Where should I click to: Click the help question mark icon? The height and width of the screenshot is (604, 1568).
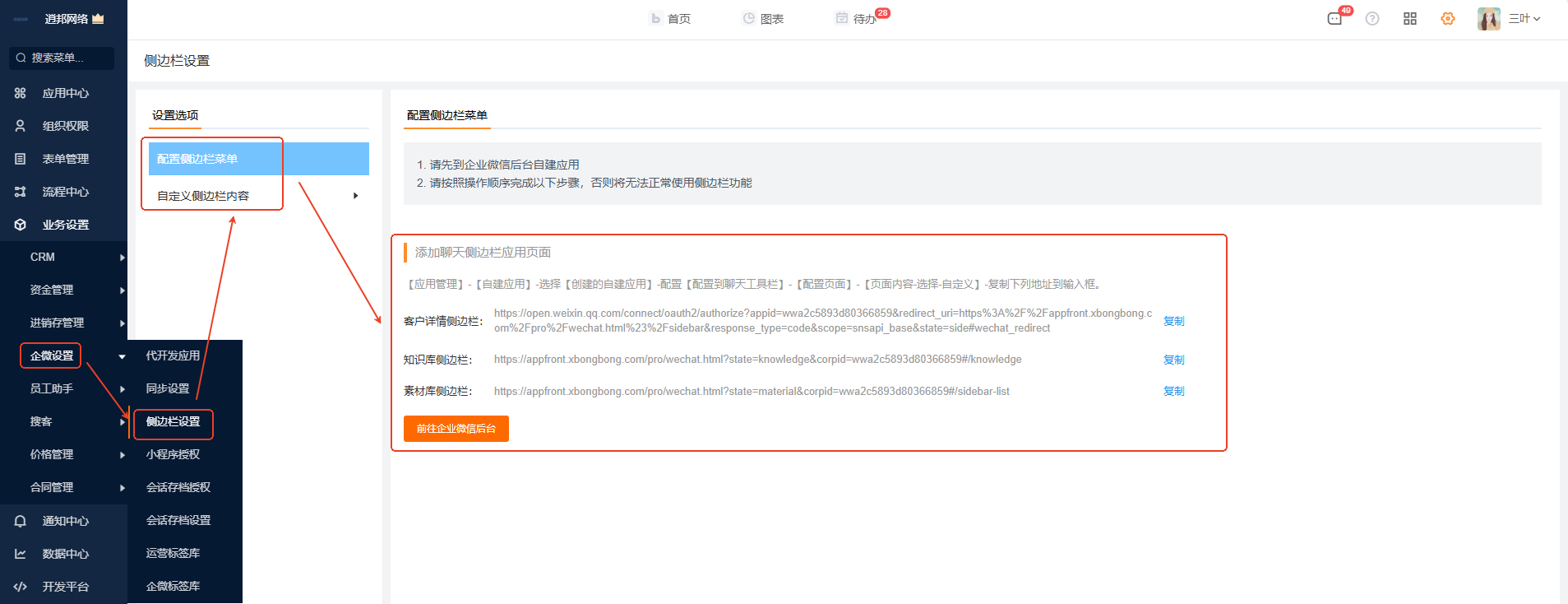tap(1372, 19)
